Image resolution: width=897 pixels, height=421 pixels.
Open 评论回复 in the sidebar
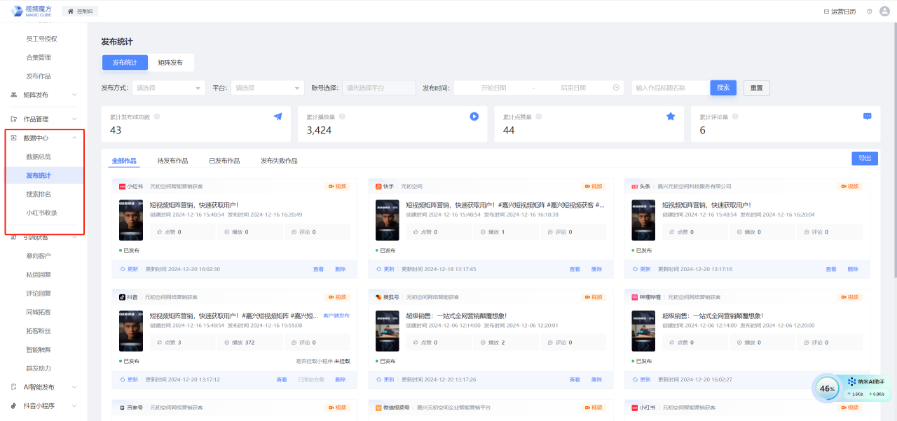39,293
